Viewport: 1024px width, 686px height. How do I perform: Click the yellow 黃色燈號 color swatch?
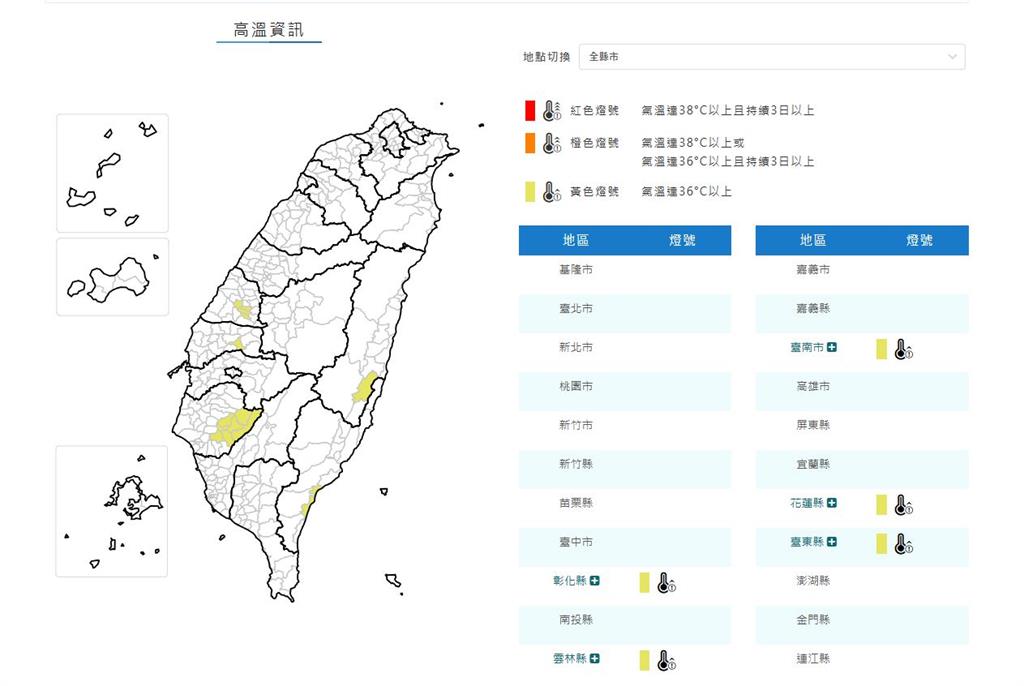click(530, 192)
